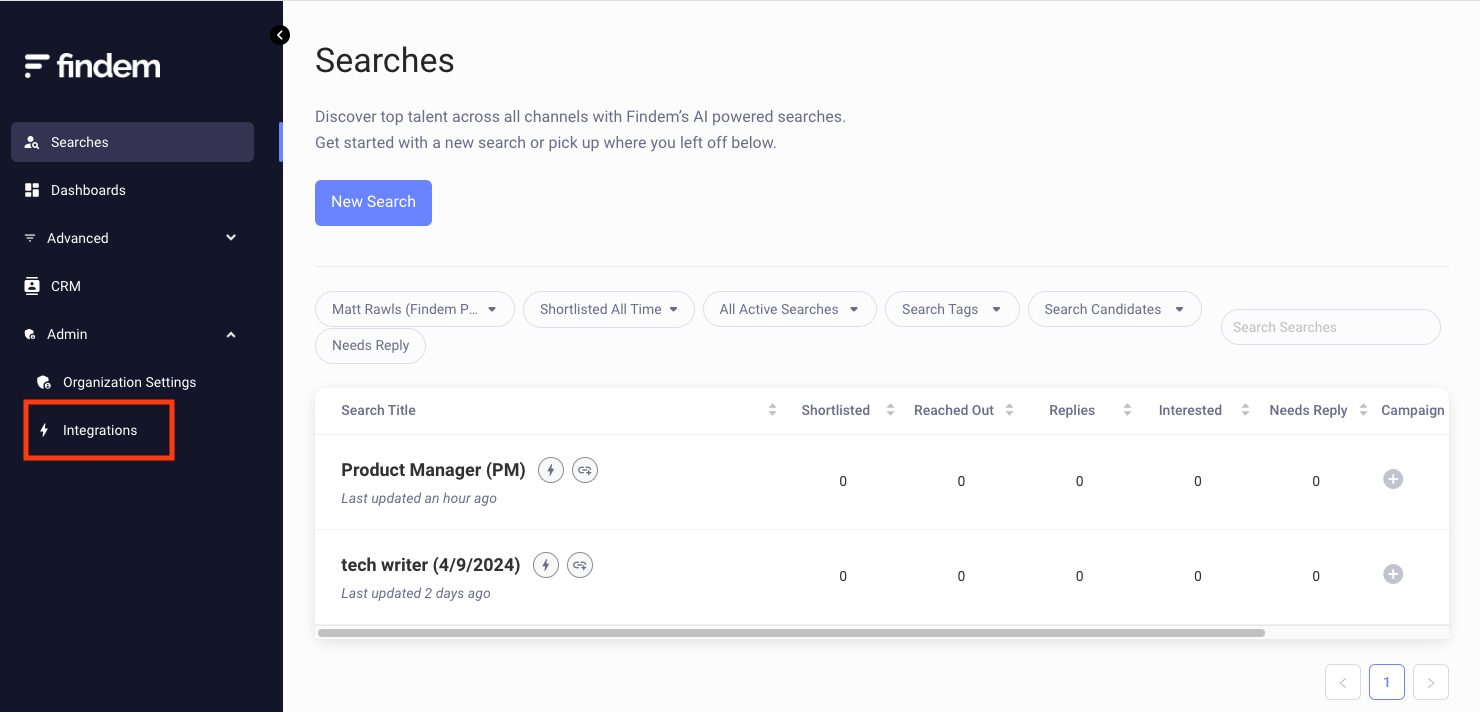This screenshot has width=1480, height=712.
Task: Click the CRM icon in the sidebar
Action: click(33, 286)
